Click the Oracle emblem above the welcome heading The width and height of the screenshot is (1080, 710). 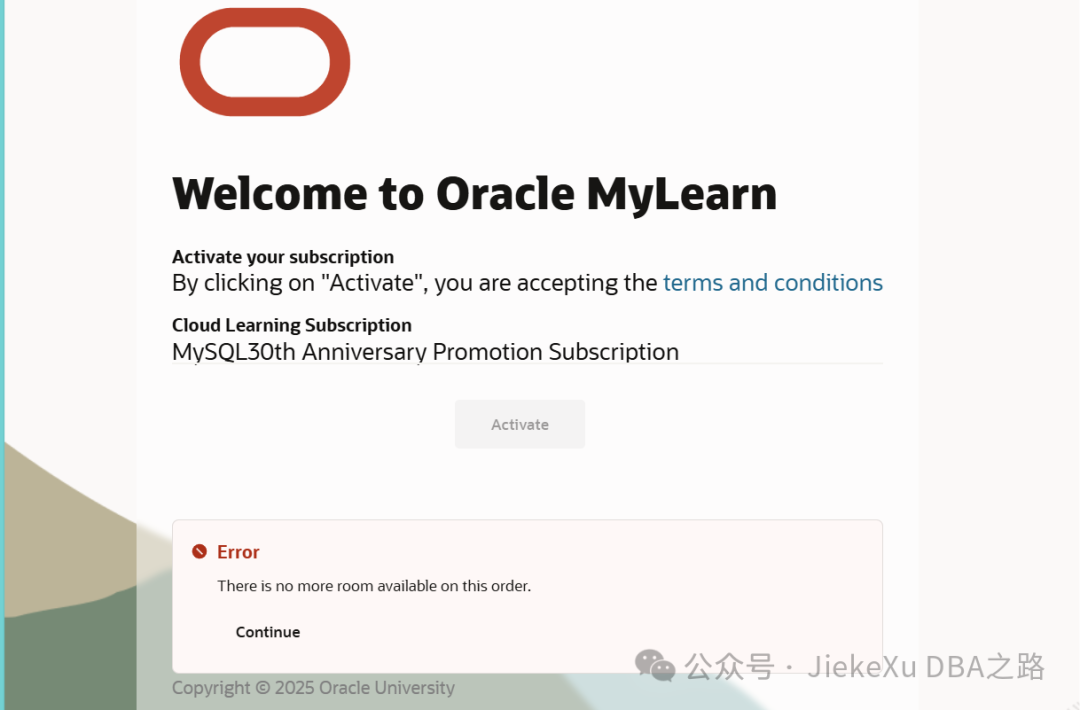(x=264, y=62)
